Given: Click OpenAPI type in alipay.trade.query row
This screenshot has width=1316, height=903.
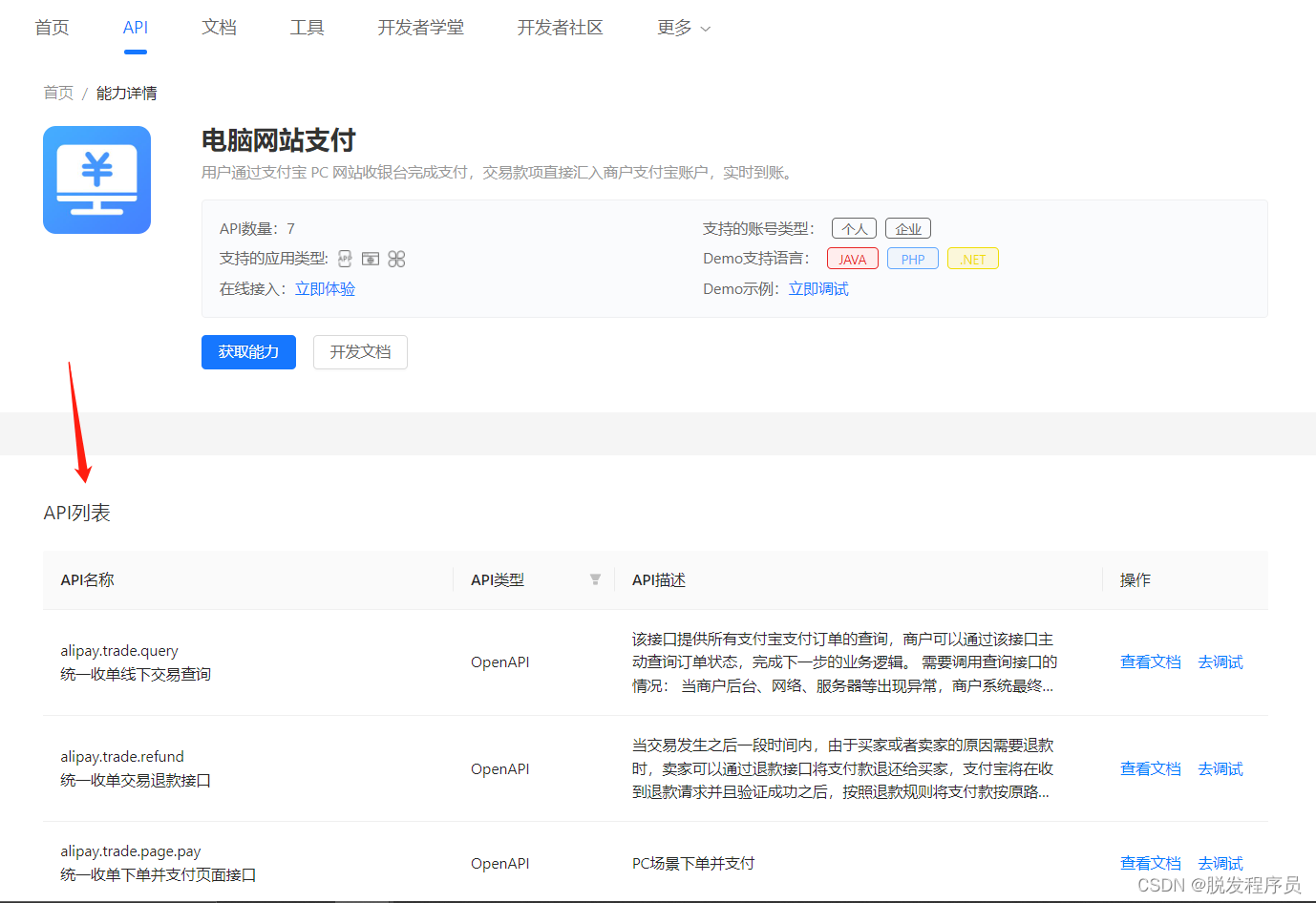Looking at the screenshot, I should pyautogui.click(x=500, y=661).
